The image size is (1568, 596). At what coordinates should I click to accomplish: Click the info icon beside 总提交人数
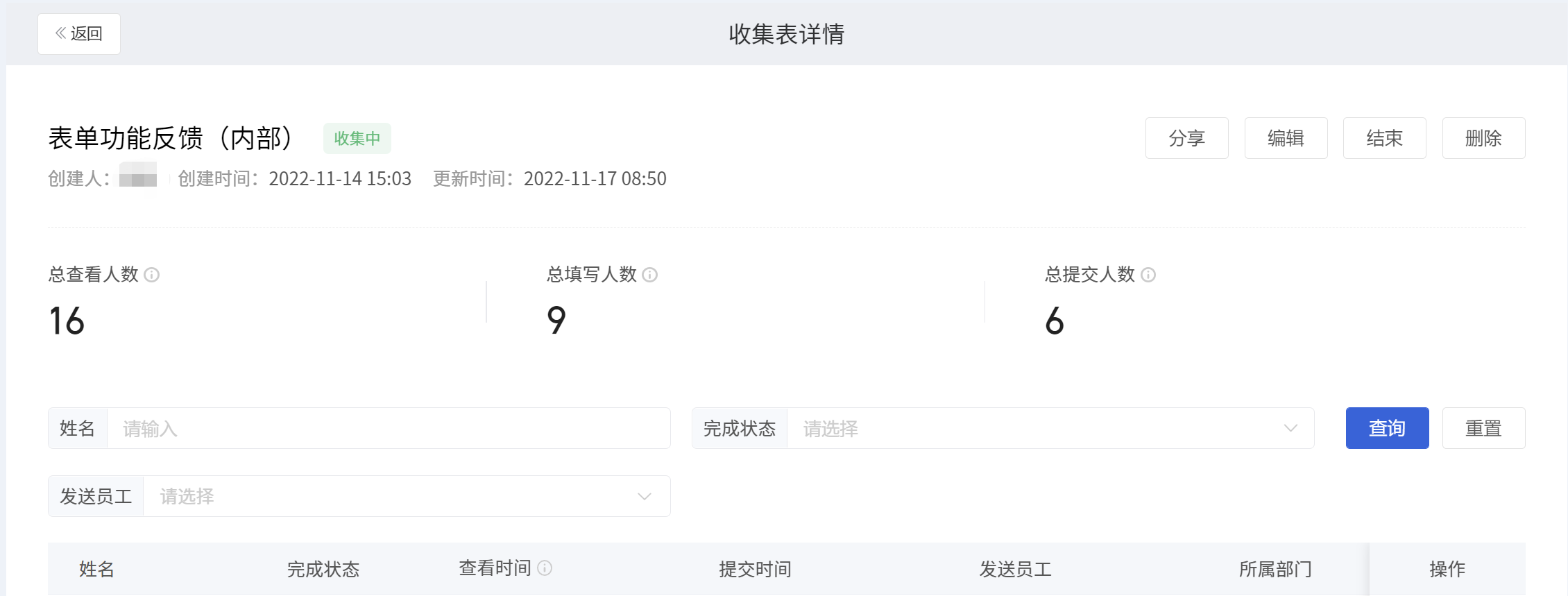(1148, 275)
